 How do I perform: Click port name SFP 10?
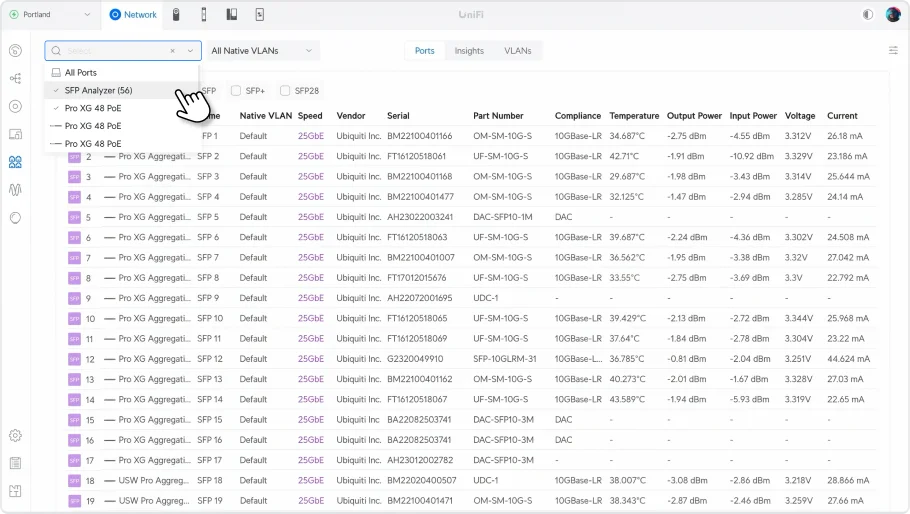click(210, 318)
